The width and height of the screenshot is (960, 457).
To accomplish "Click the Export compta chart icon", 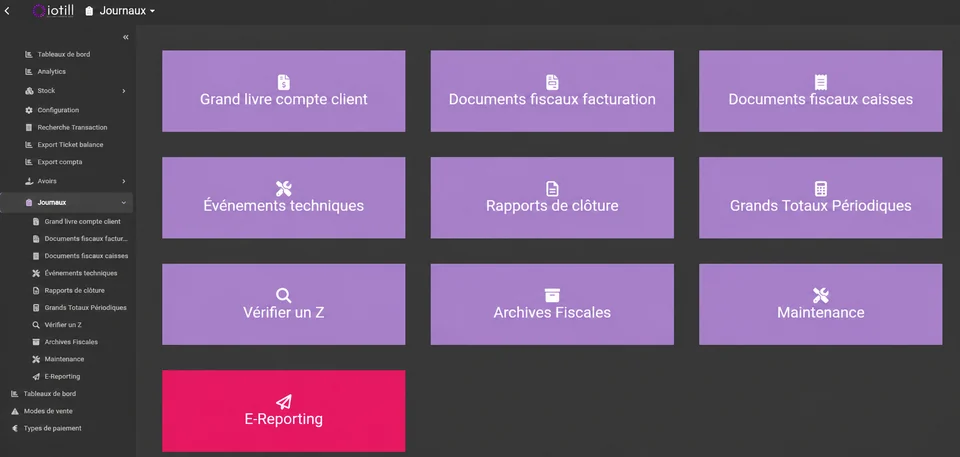I will (29, 162).
